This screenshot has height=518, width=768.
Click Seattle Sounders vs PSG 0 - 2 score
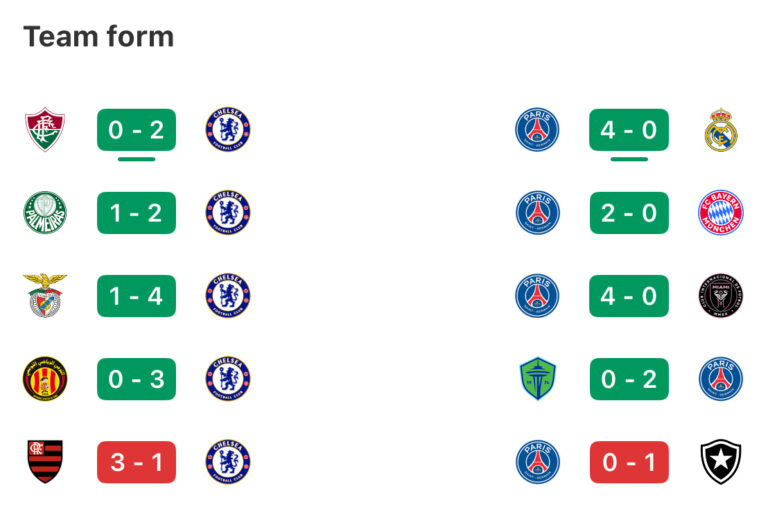tap(629, 379)
